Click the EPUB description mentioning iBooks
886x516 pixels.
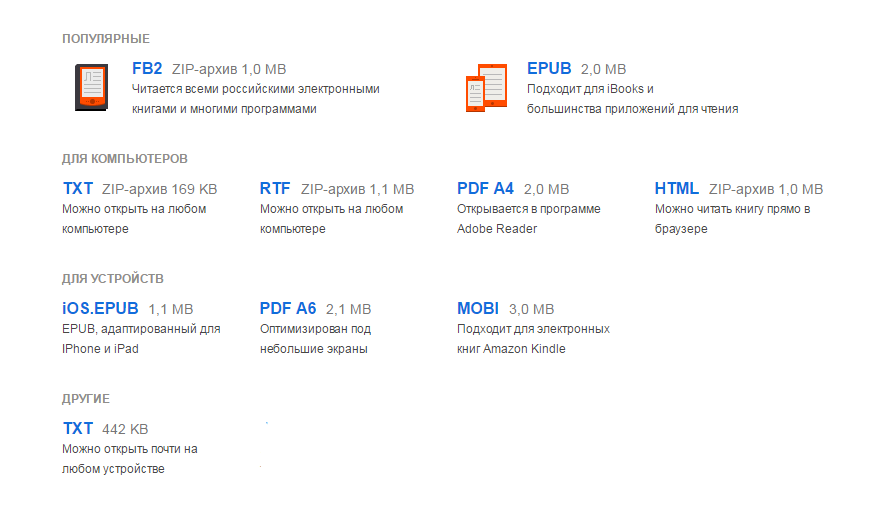tap(632, 98)
